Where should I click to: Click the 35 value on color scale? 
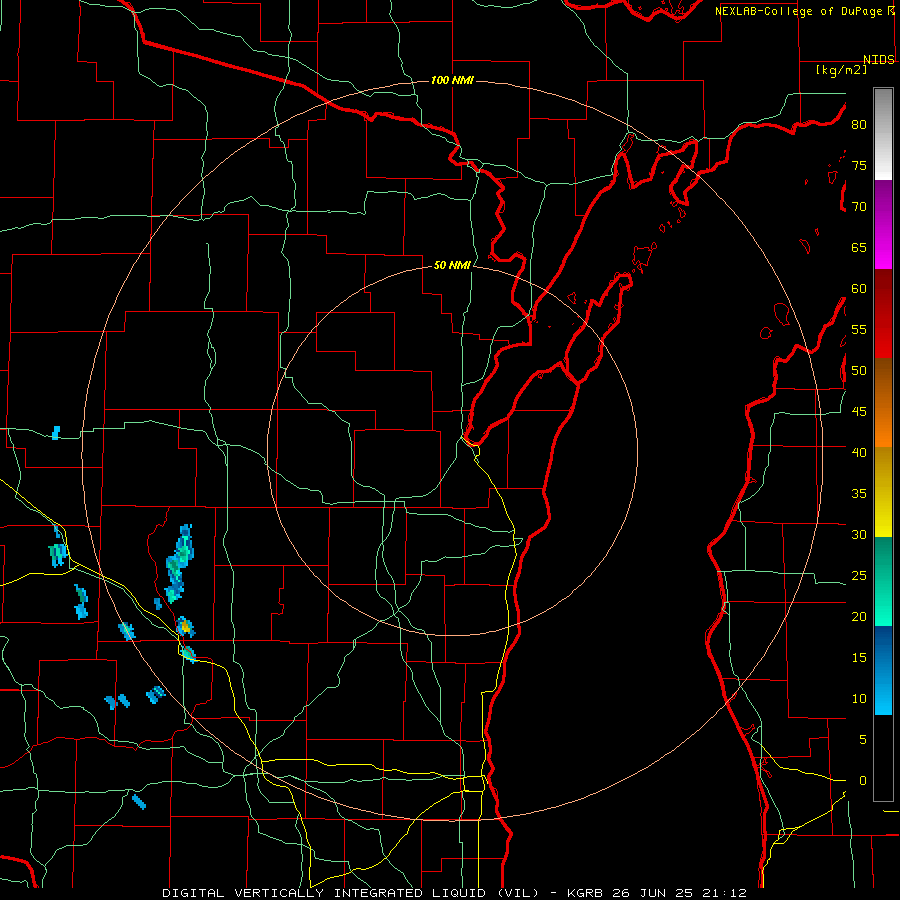(859, 494)
